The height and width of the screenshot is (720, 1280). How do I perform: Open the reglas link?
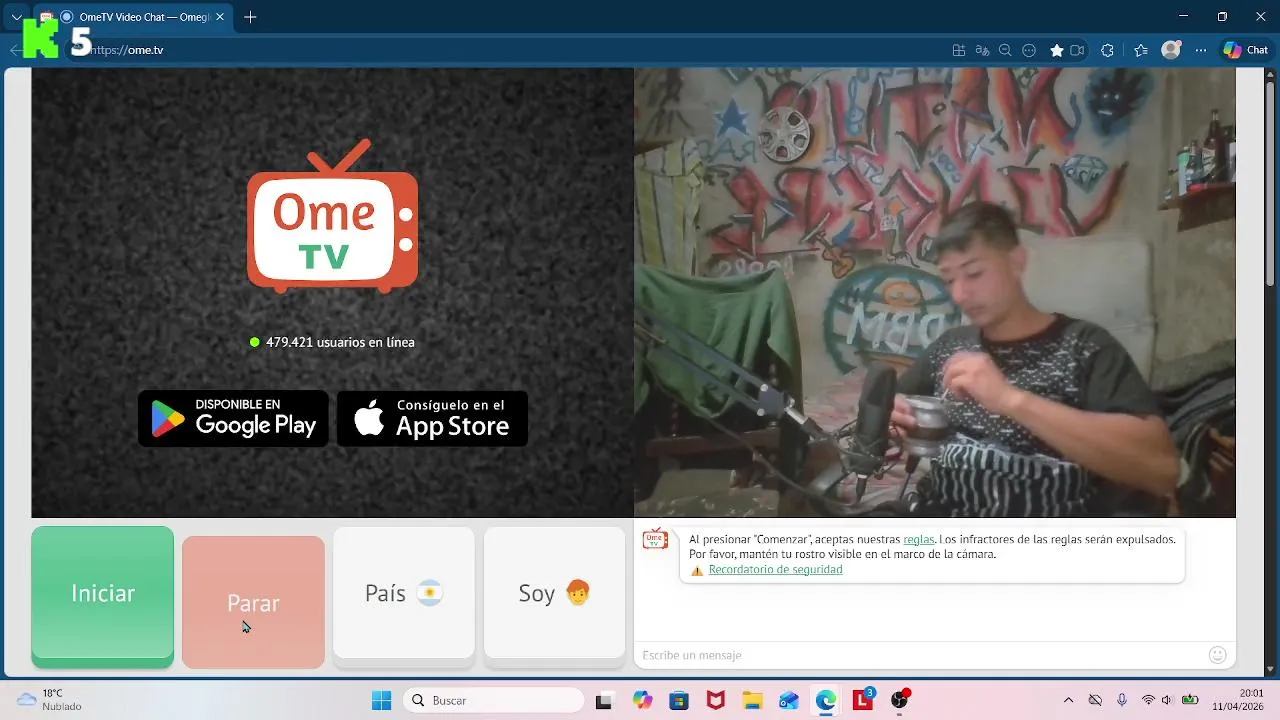(918, 539)
